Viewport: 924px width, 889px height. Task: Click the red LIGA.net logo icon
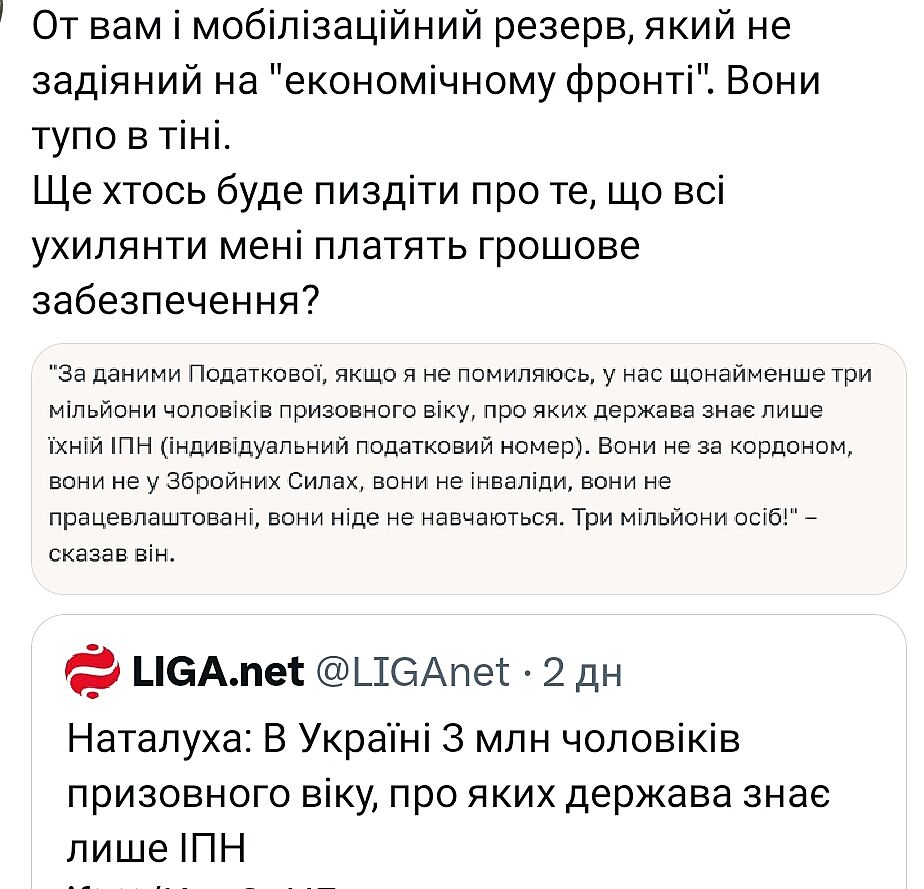(93, 671)
